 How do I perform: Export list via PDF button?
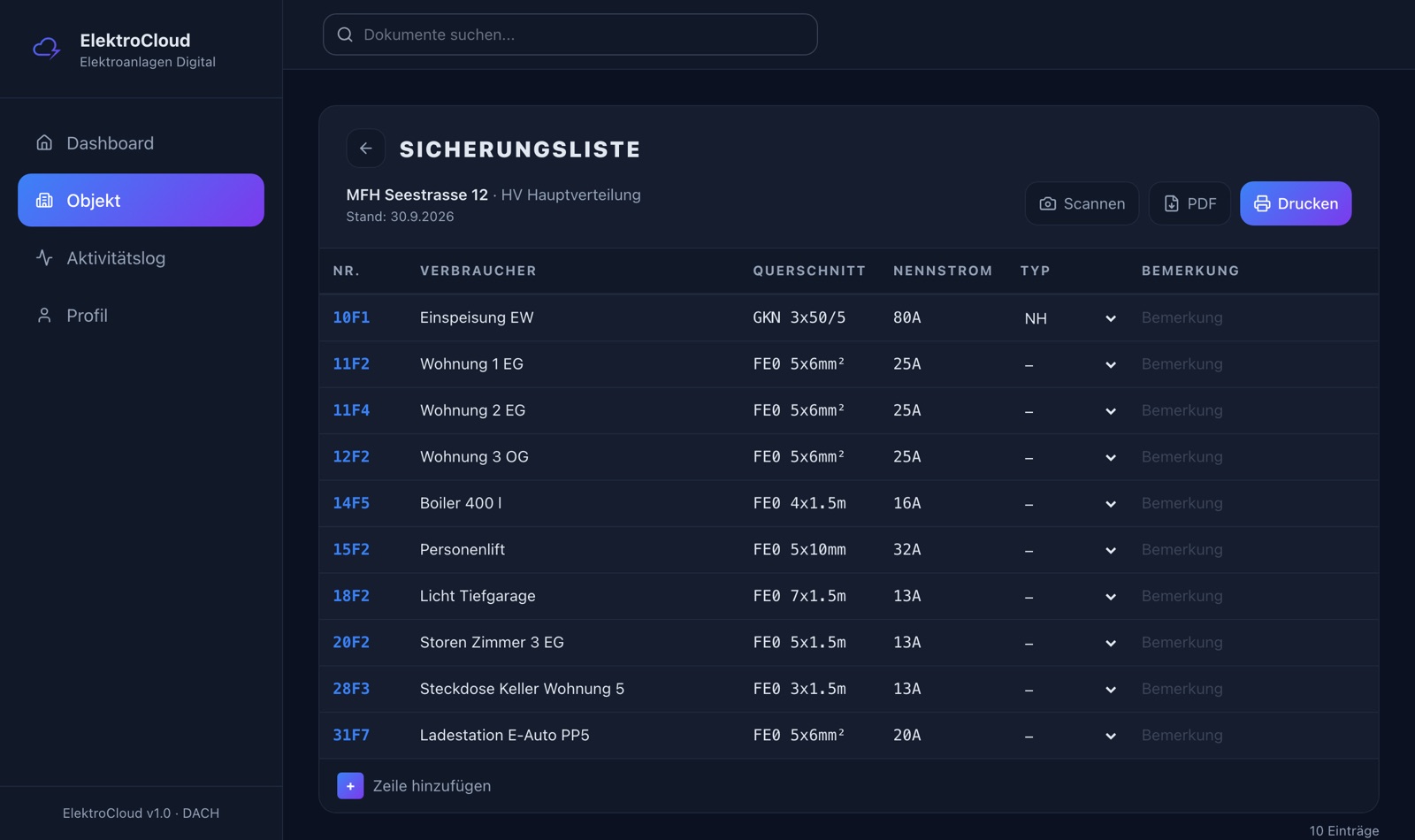click(x=1189, y=203)
